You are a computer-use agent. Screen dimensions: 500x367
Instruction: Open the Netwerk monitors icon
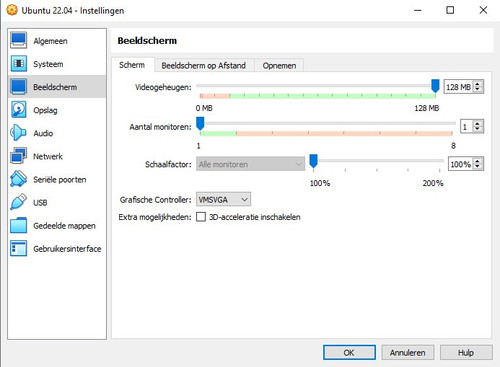[18, 156]
